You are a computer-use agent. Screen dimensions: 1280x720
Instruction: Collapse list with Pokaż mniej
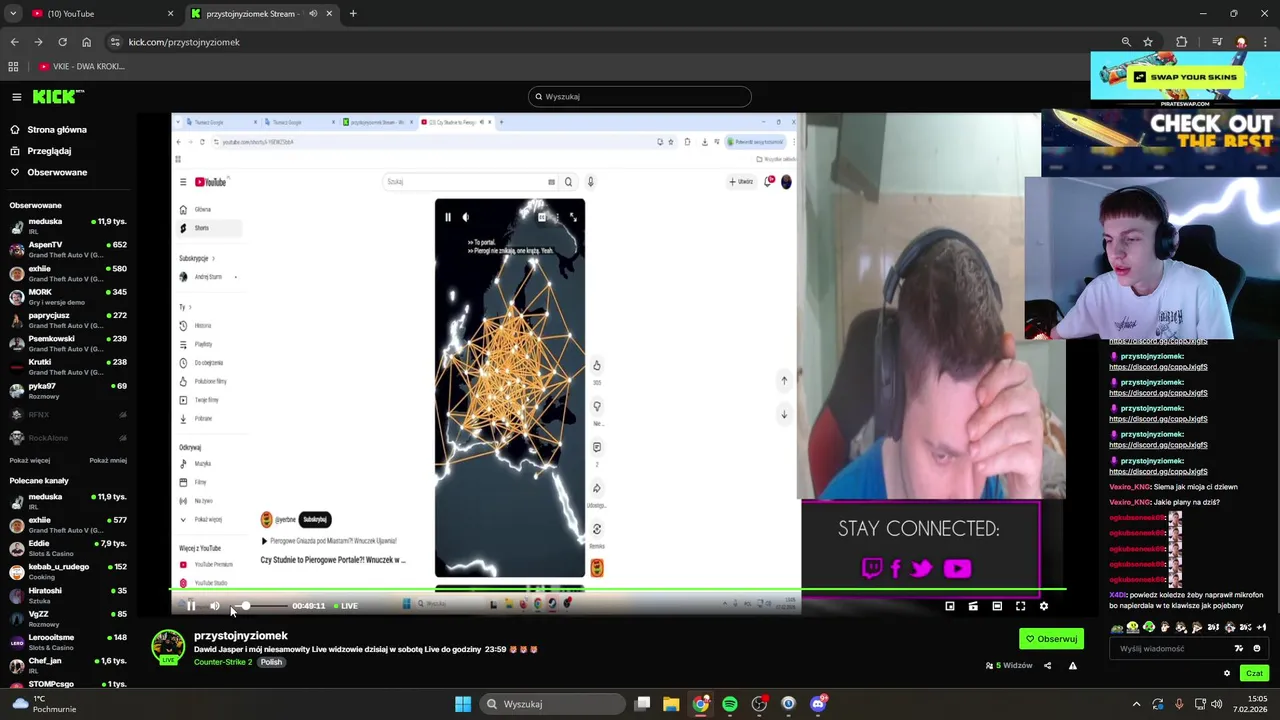tap(108, 461)
